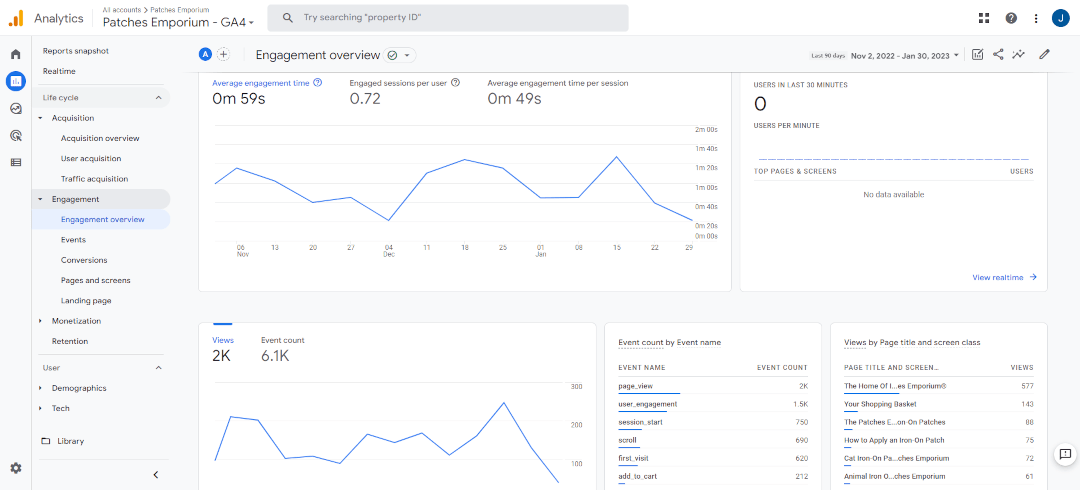Viewport: 1080px width, 490px height.
Task: Click the Your Shopping Basket page row
Action: (x=939, y=405)
